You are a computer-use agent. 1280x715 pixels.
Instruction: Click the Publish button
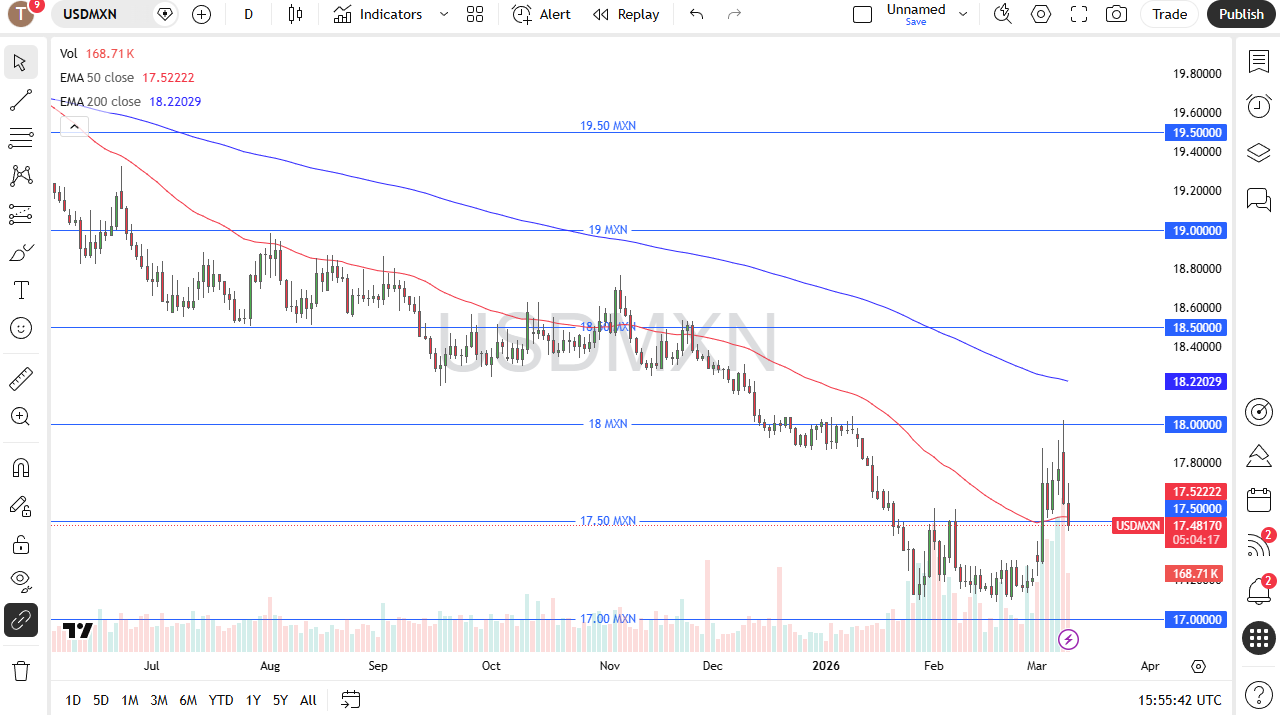click(x=1241, y=14)
